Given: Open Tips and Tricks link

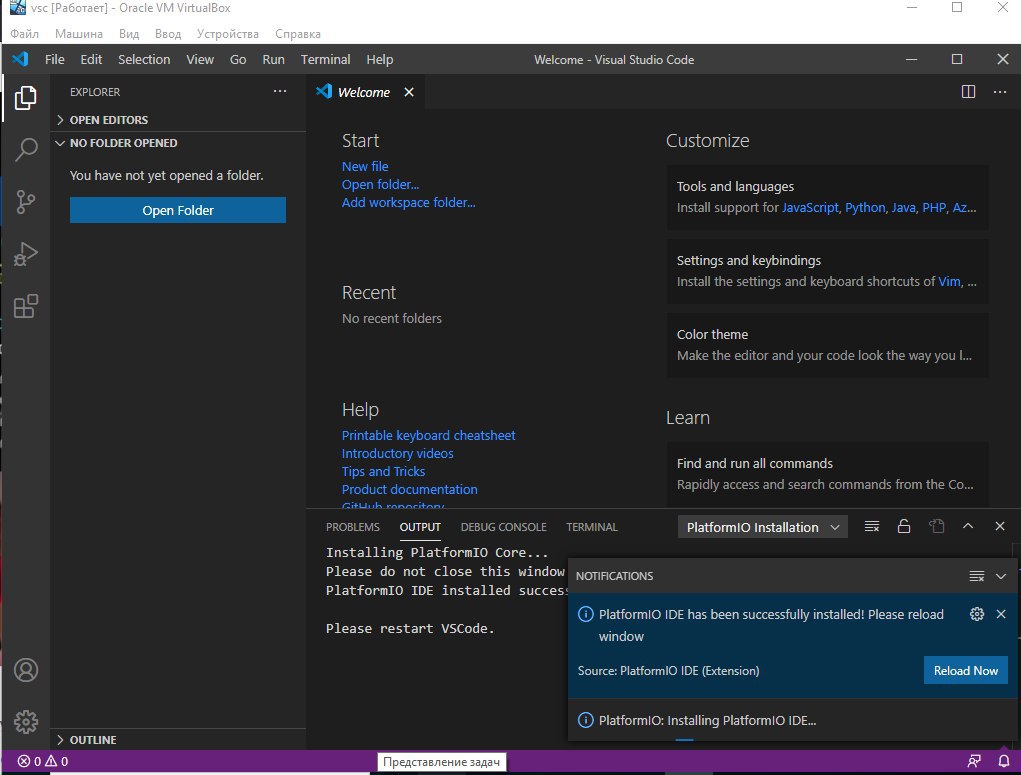Looking at the screenshot, I should (x=383, y=472).
